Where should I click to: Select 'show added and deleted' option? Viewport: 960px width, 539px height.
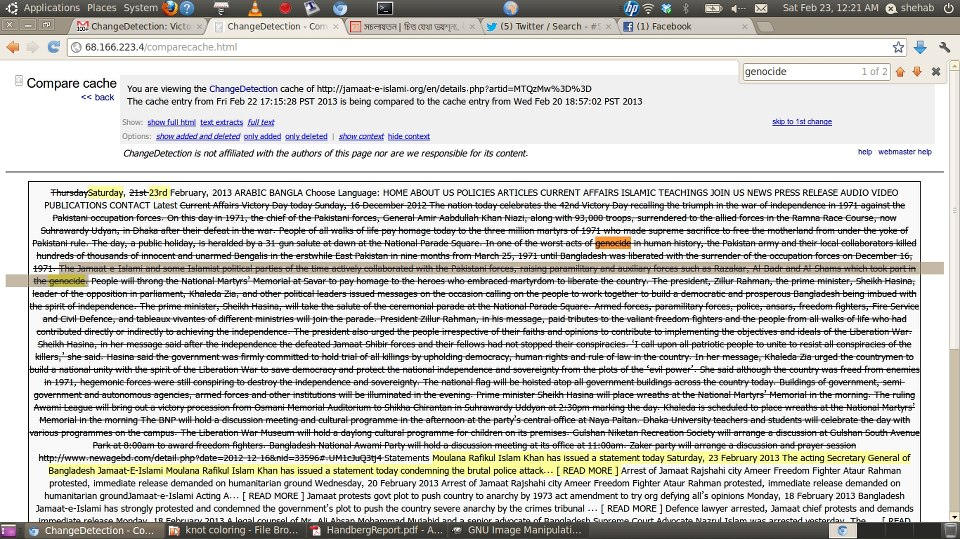[x=198, y=137]
